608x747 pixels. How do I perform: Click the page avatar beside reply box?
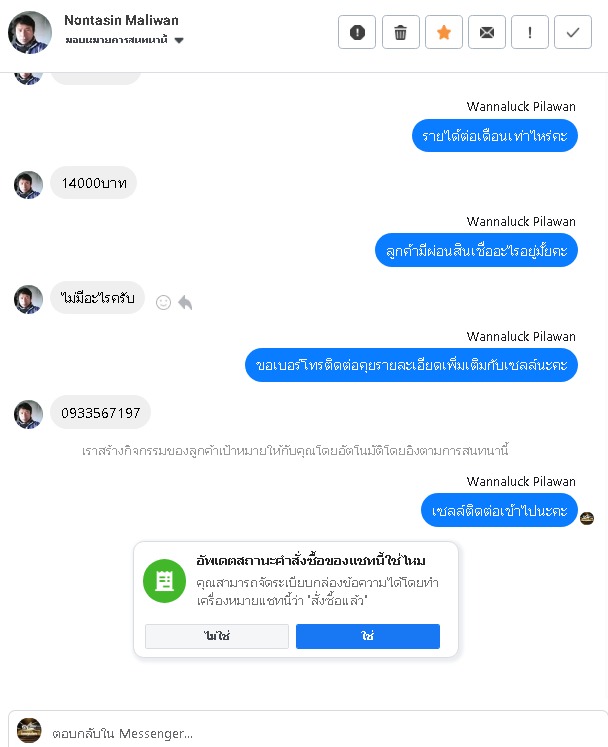point(29,730)
